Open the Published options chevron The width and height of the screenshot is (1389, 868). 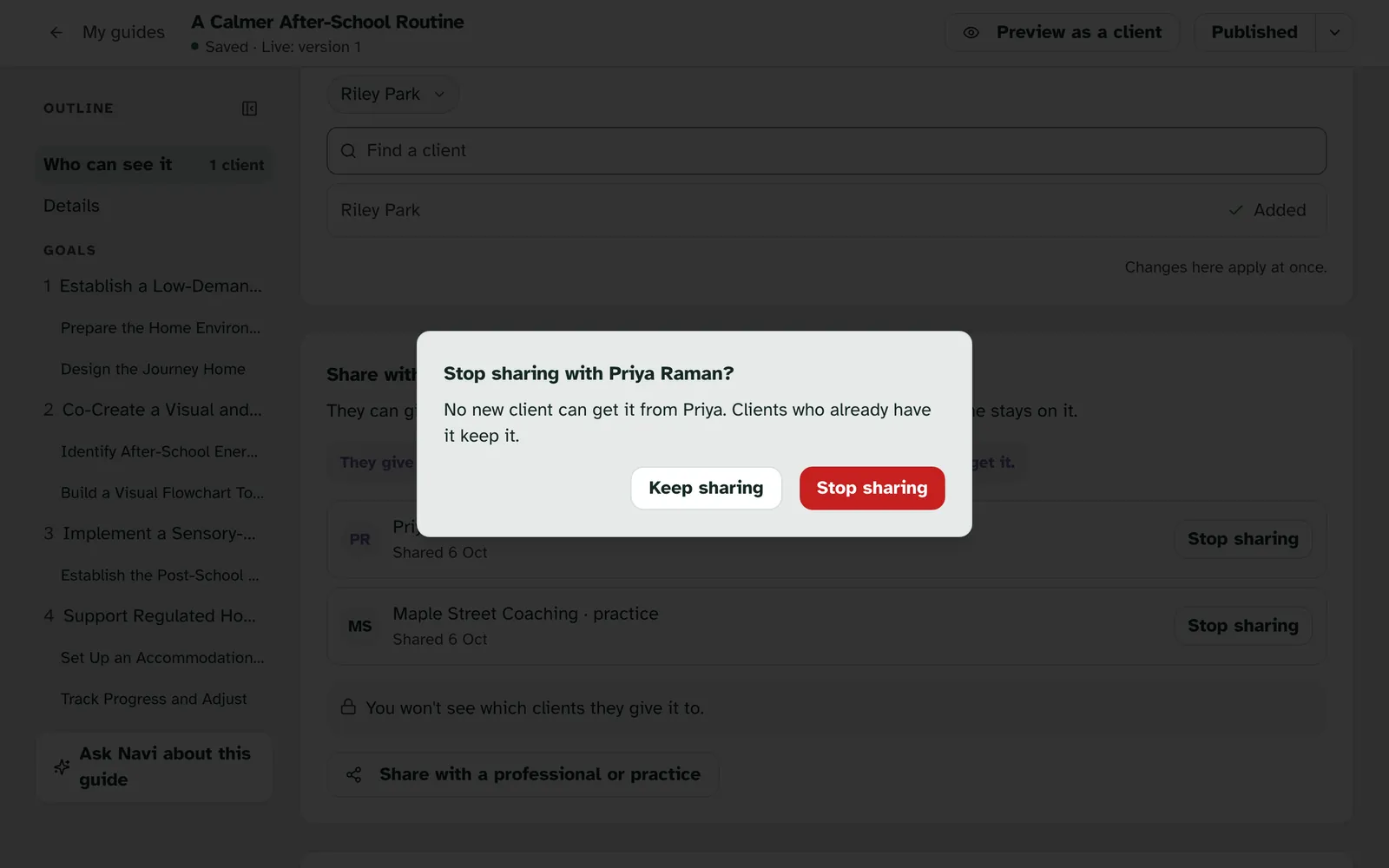[x=1335, y=32]
